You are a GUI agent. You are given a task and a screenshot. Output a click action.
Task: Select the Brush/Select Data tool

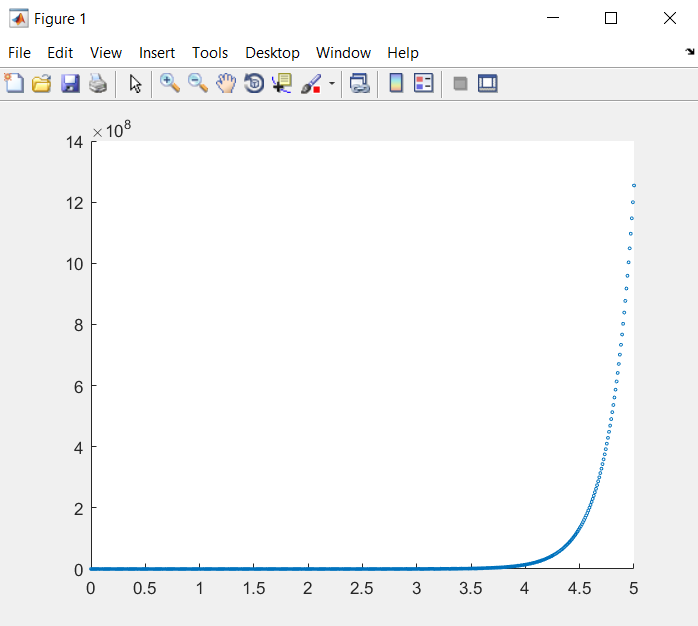(x=311, y=83)
